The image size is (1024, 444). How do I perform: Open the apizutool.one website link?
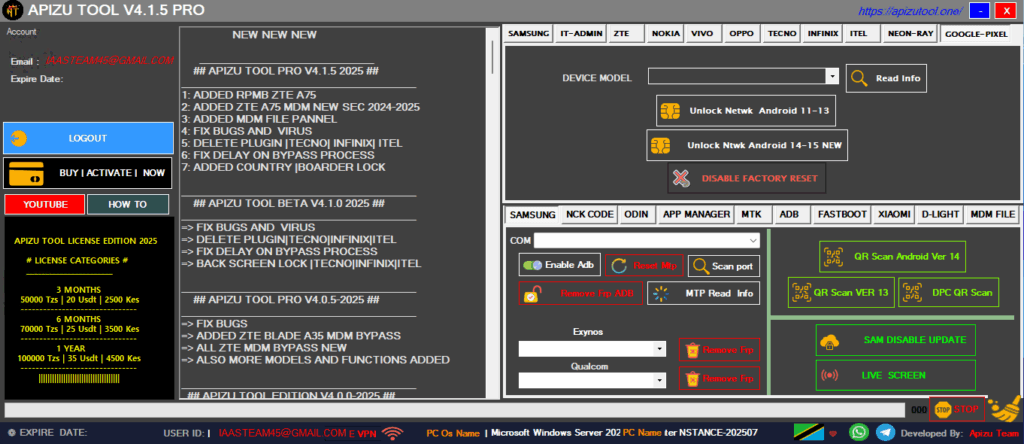tap(896, 11)
